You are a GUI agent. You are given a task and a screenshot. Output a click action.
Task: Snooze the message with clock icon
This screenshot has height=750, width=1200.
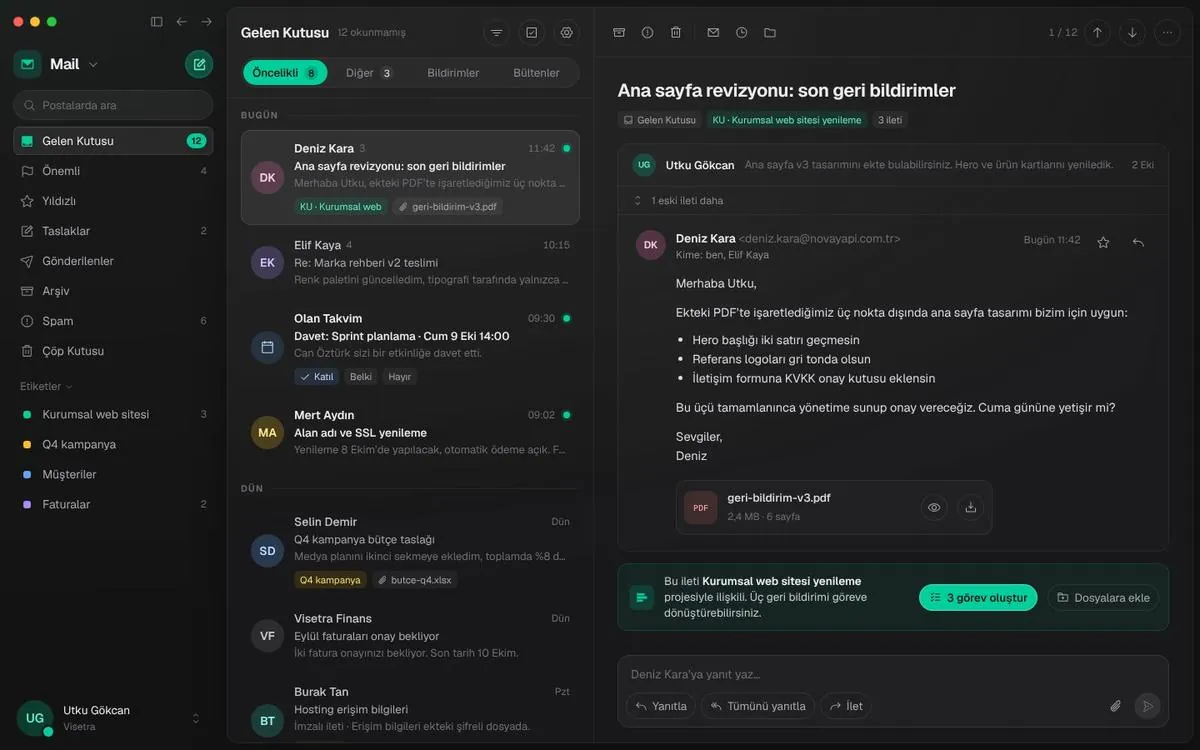[741, 32]
